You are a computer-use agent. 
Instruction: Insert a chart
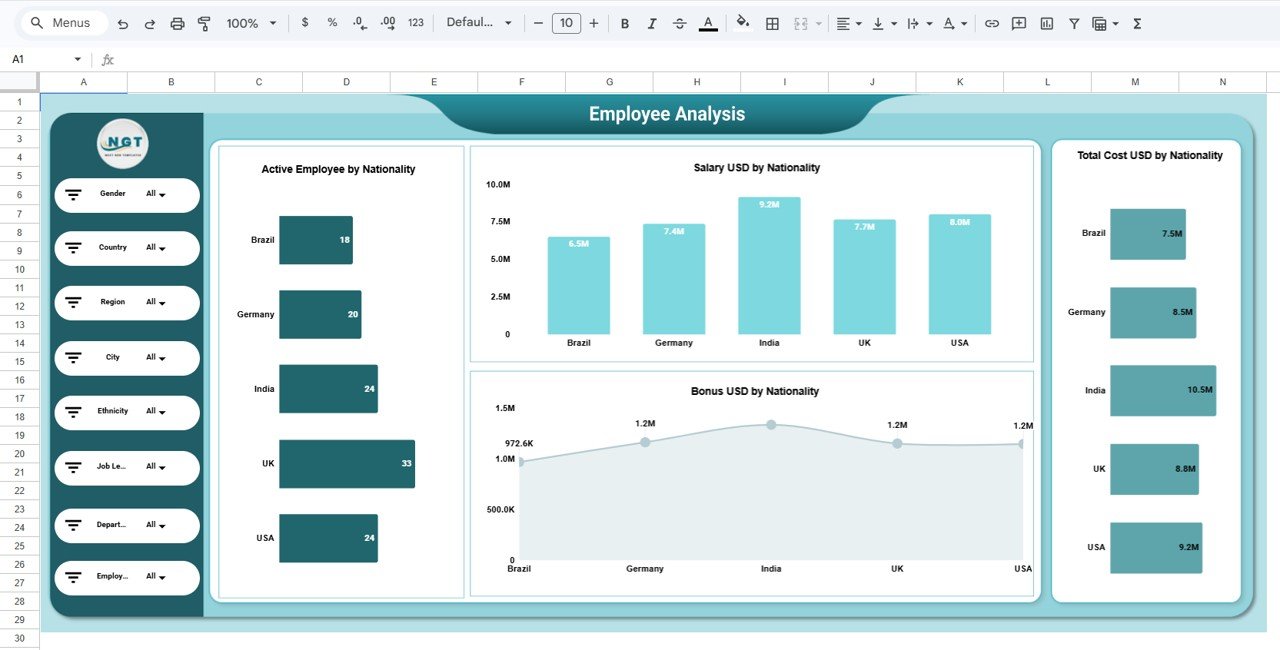(x=1046, y=22)
